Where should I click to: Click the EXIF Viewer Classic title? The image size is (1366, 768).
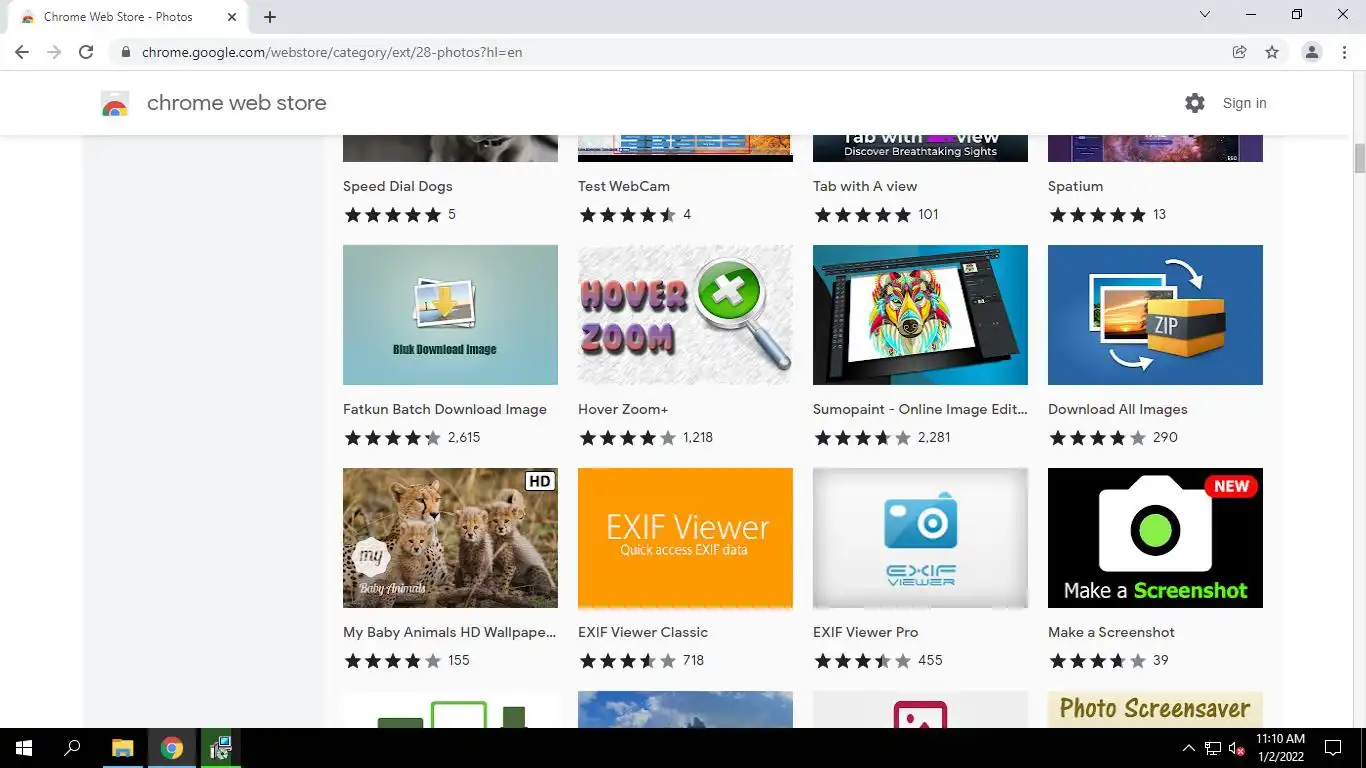coord(643,632)
